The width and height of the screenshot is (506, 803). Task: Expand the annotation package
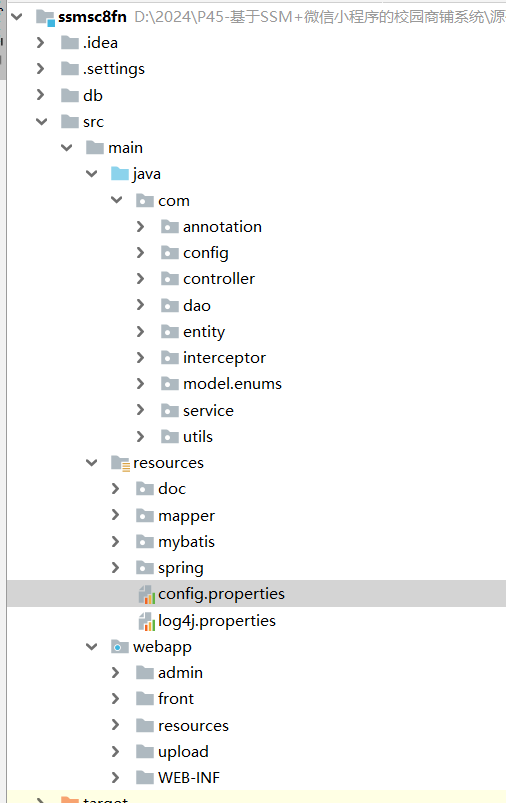[x=141, y=226]
